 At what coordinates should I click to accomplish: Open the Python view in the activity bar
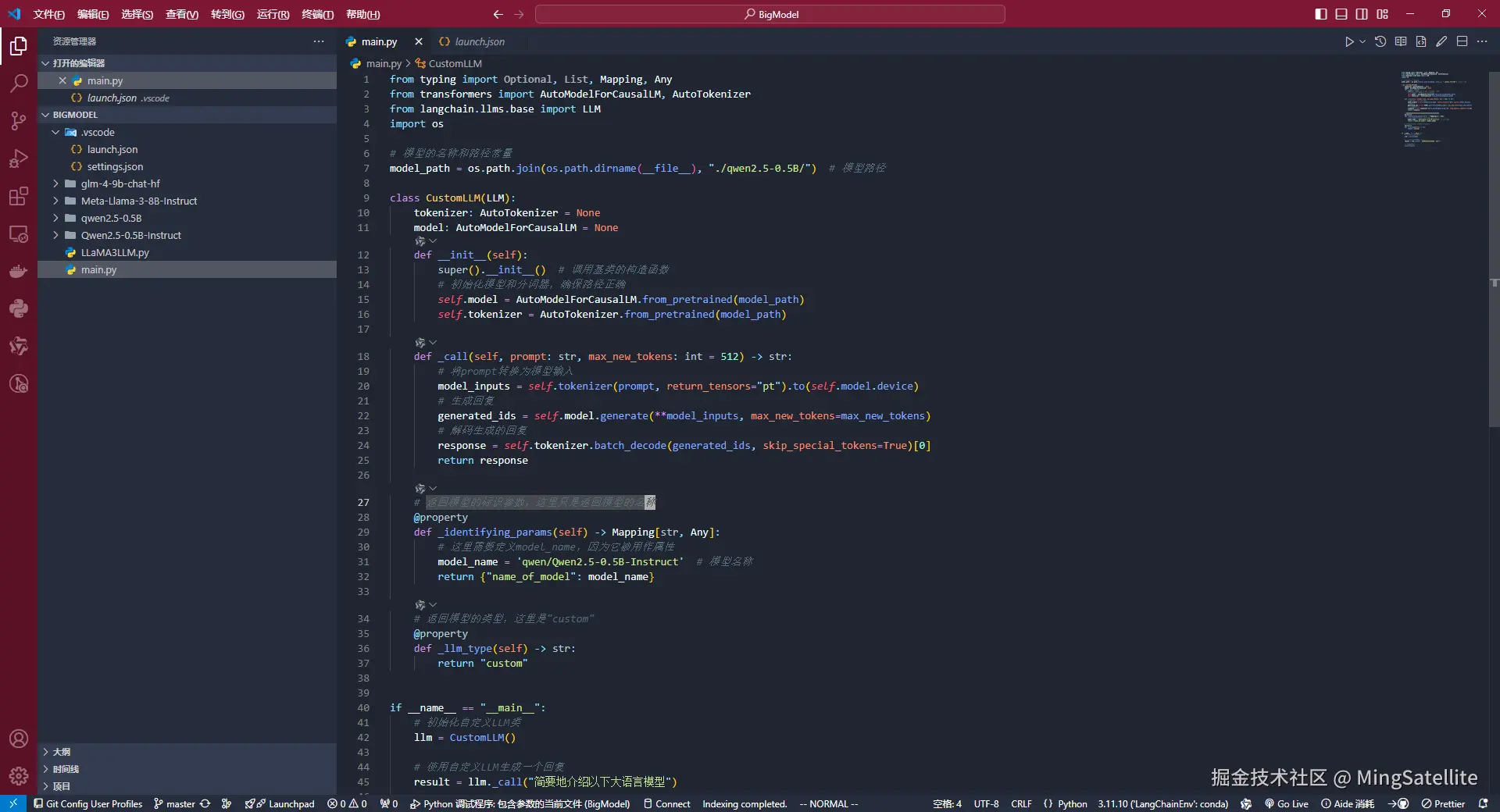click(19, 308)
